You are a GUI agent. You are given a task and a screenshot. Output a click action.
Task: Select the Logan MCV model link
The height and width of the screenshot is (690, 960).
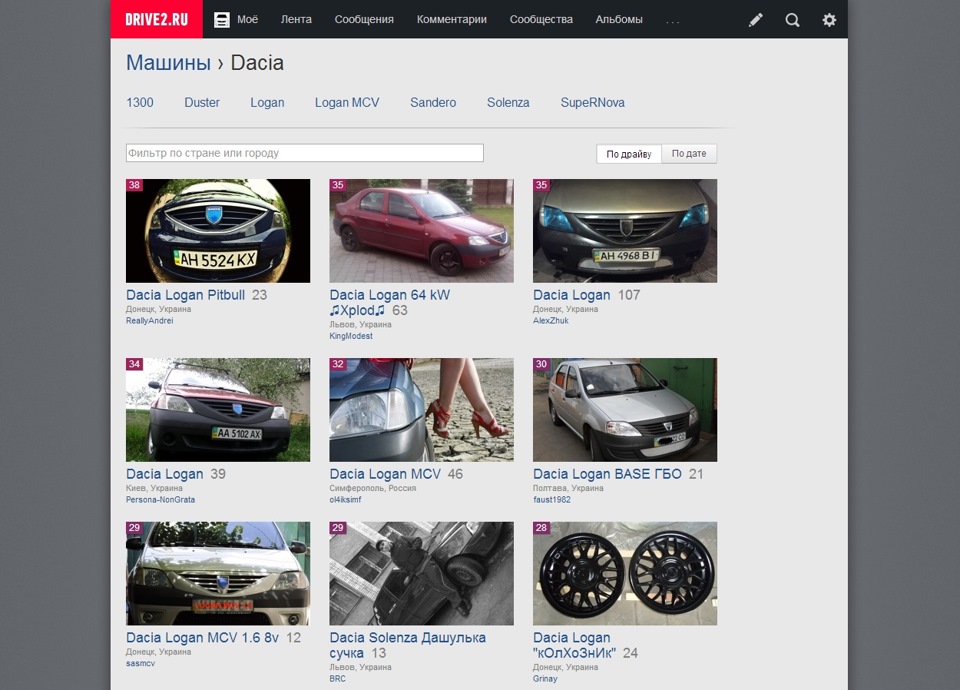click(x=347, y=102)
